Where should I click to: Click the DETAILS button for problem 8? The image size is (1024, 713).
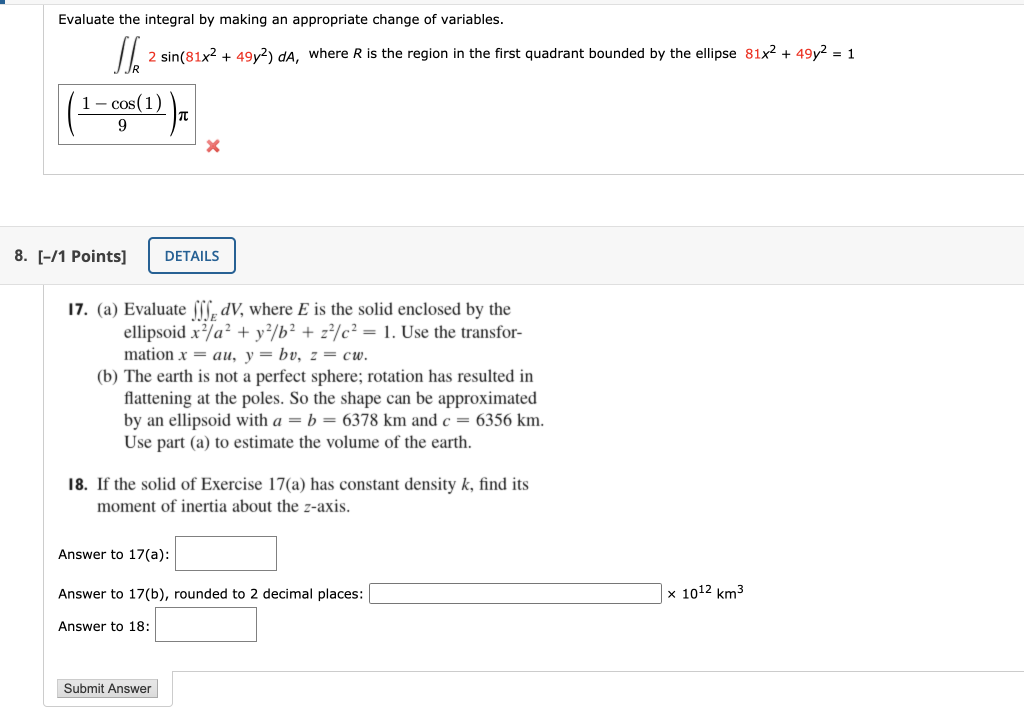pyautogui.click(x=192, y=255)
